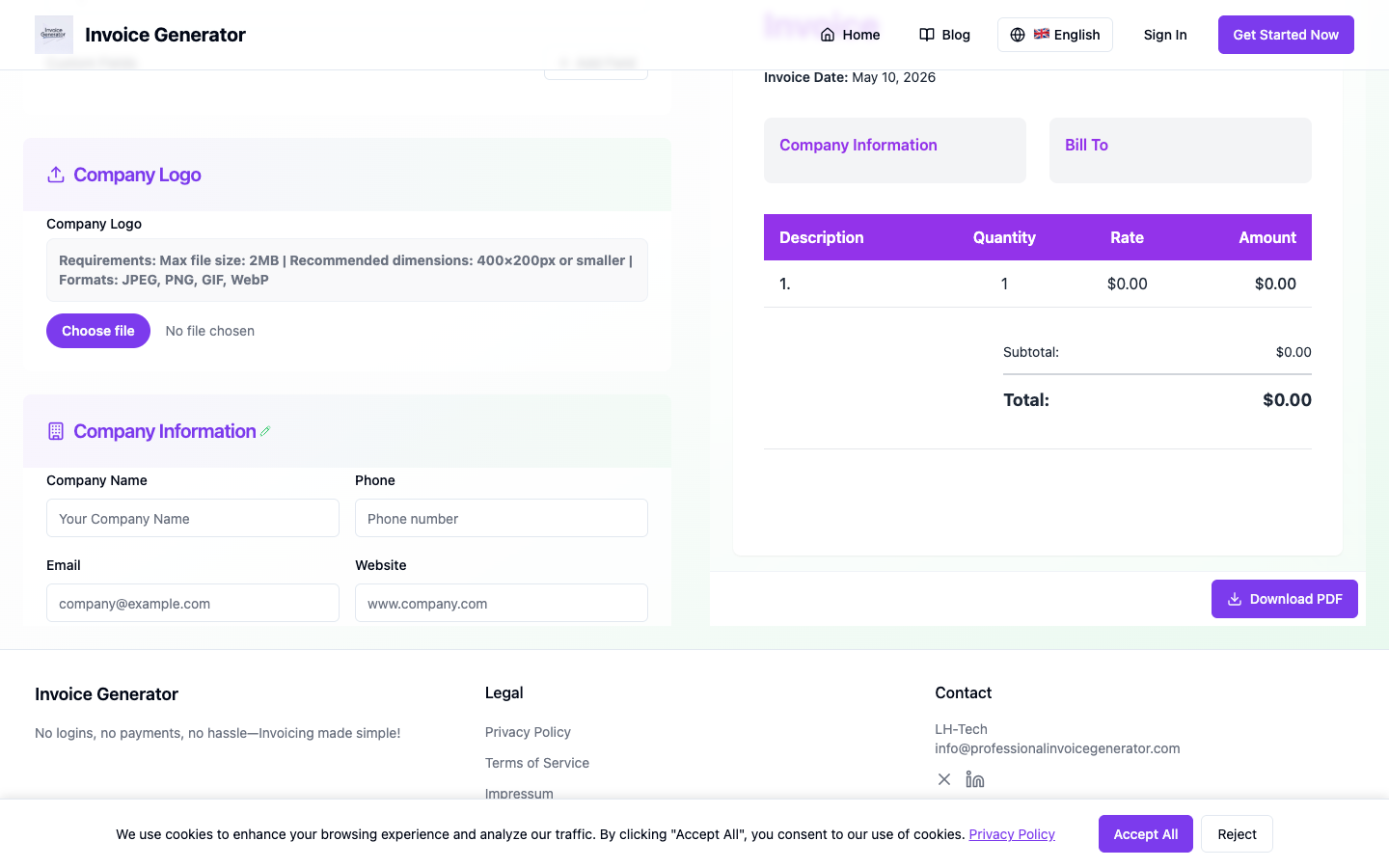The height and width of the screenshot is (868, 1389).
Task: Click the Invoice Generator title in header
Action: point(165,35)
